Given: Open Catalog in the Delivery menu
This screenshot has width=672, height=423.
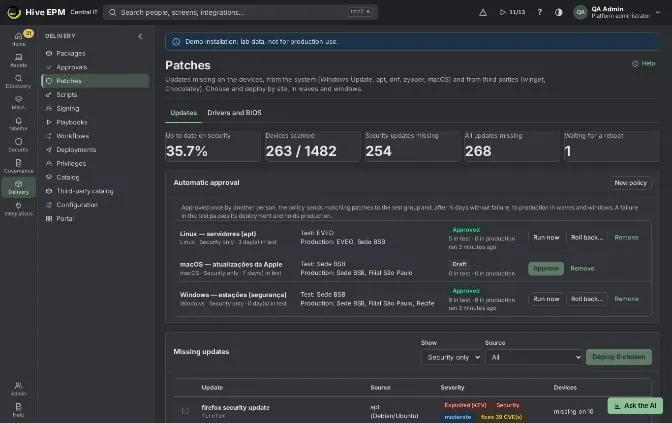Looking at the screenshot, I should 95,177.
